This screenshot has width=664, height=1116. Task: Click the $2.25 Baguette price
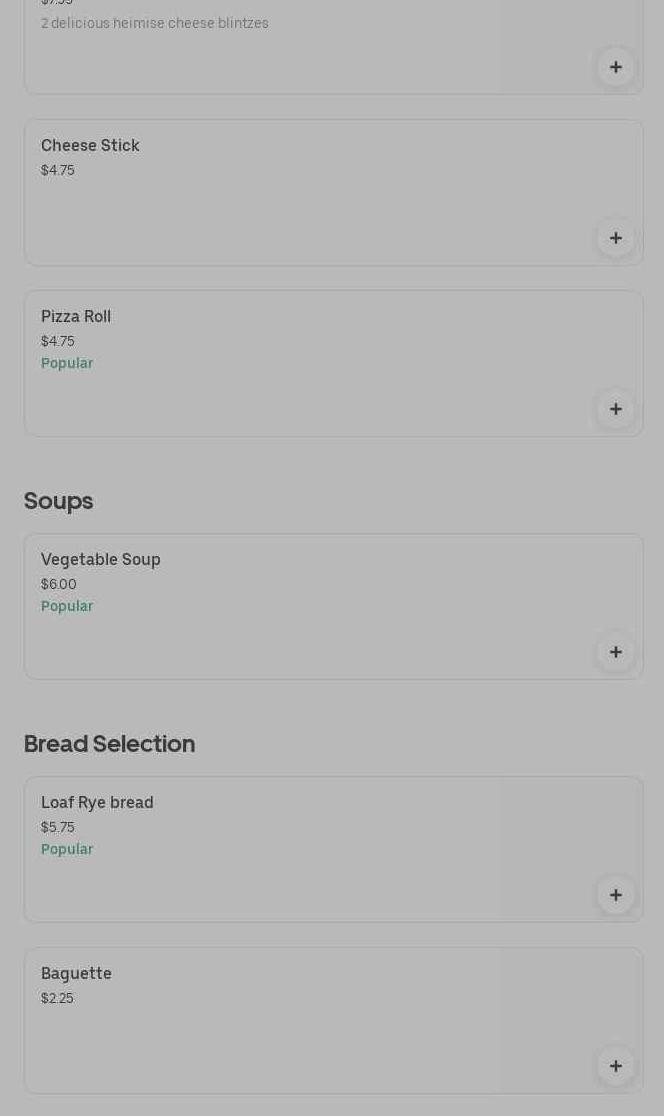[x=57, y=999]
